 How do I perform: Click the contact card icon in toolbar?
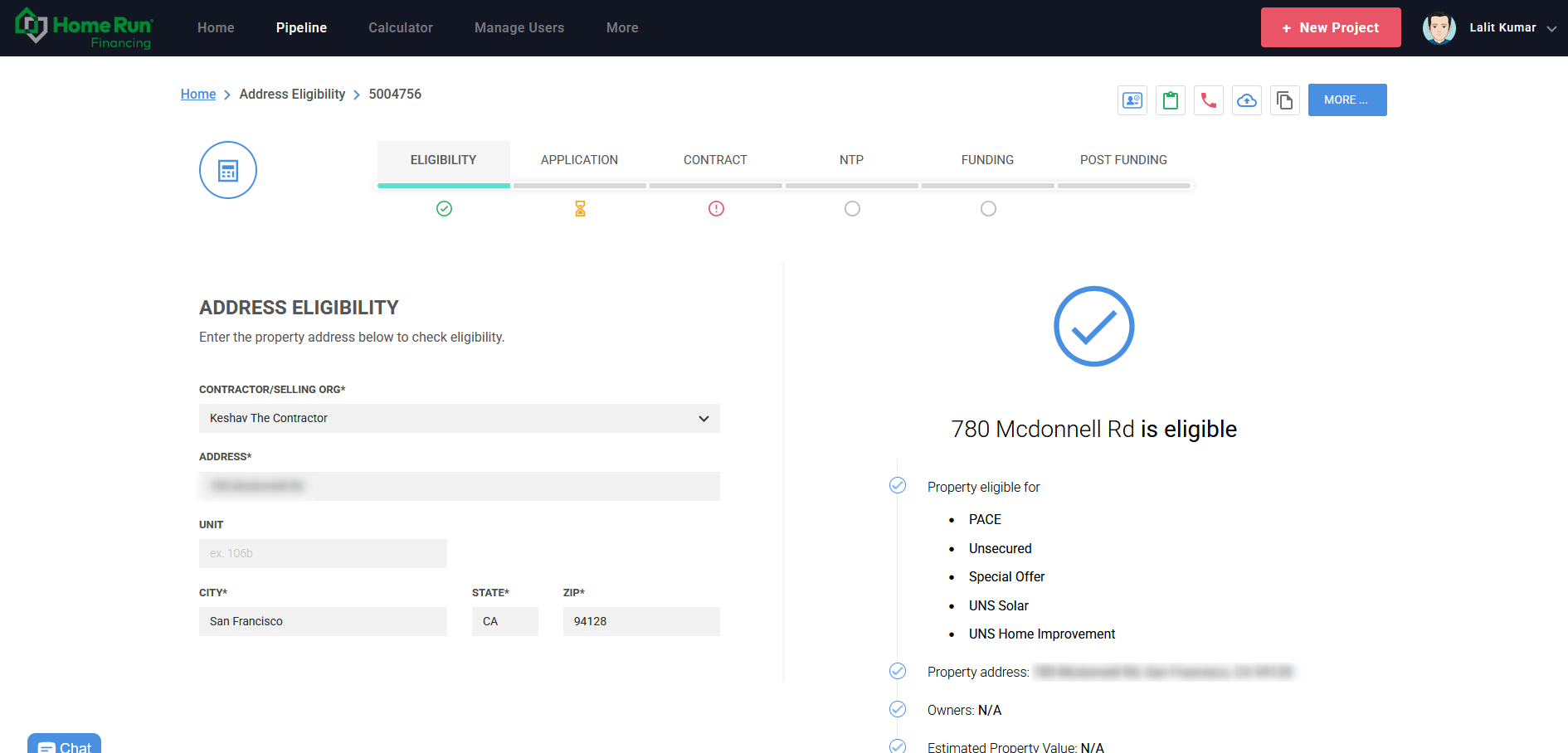coord(1132,100)
